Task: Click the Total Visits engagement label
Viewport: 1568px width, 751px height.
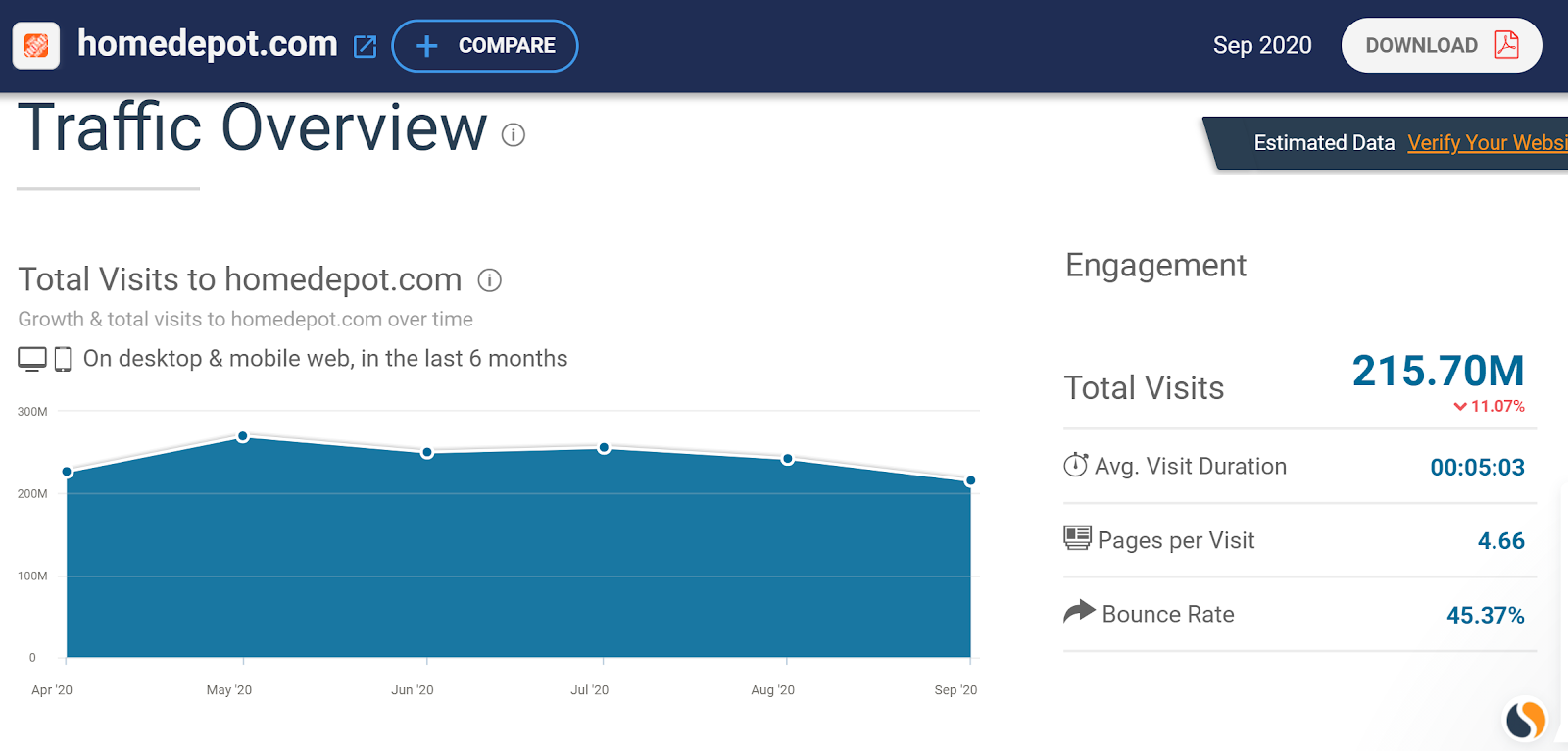Action: pyautogui.click(x=1144, y=388)
